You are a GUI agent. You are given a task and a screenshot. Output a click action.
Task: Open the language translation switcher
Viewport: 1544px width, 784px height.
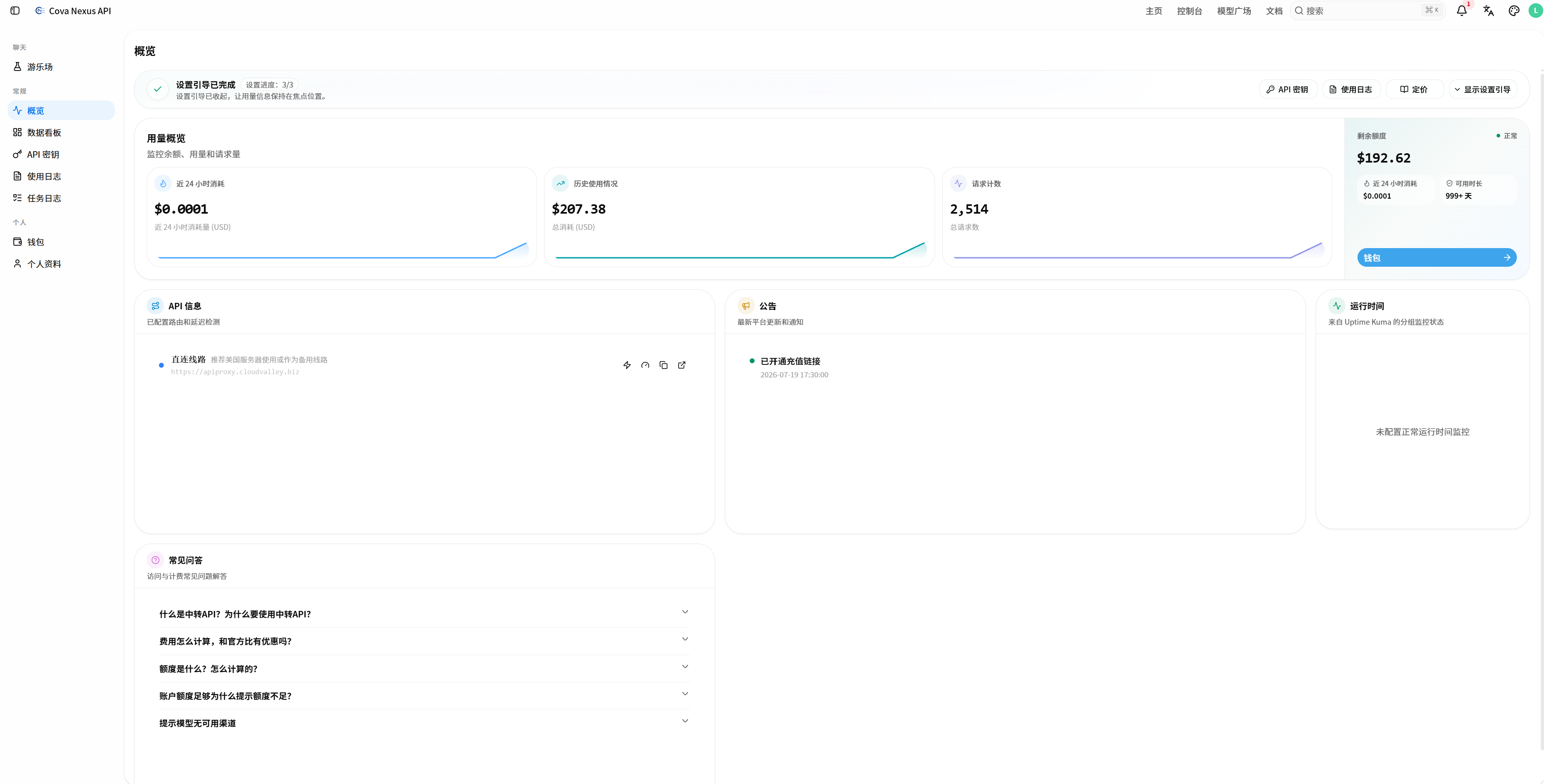pos(1488,11)
